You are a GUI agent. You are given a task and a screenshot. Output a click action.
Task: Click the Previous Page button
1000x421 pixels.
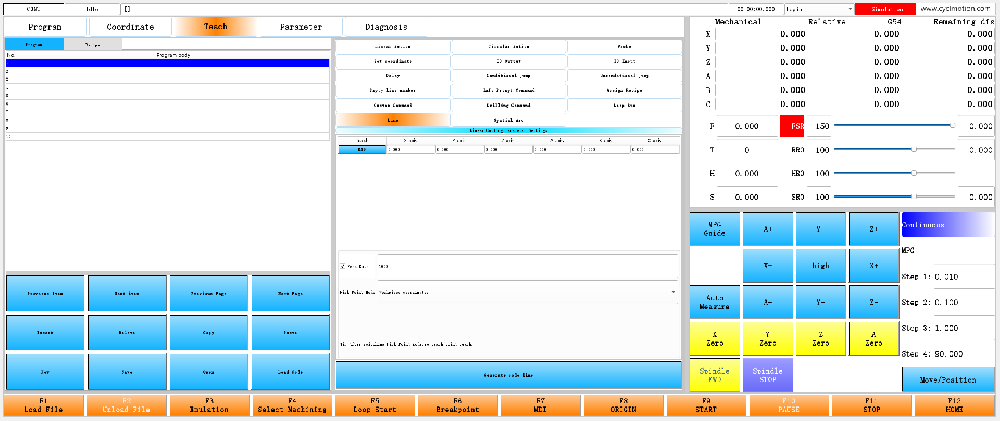pos(209,293)
